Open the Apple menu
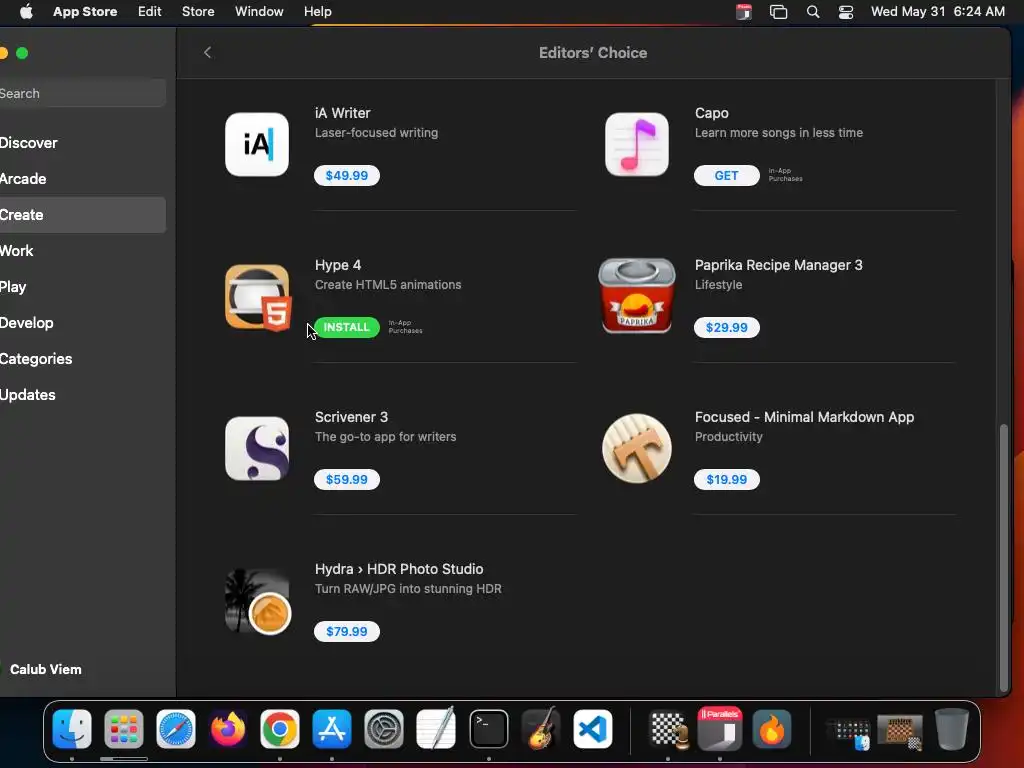Image resolution: width=1024 pixels, height=768 pixels. pyautogui.click(x=26, y=12)
